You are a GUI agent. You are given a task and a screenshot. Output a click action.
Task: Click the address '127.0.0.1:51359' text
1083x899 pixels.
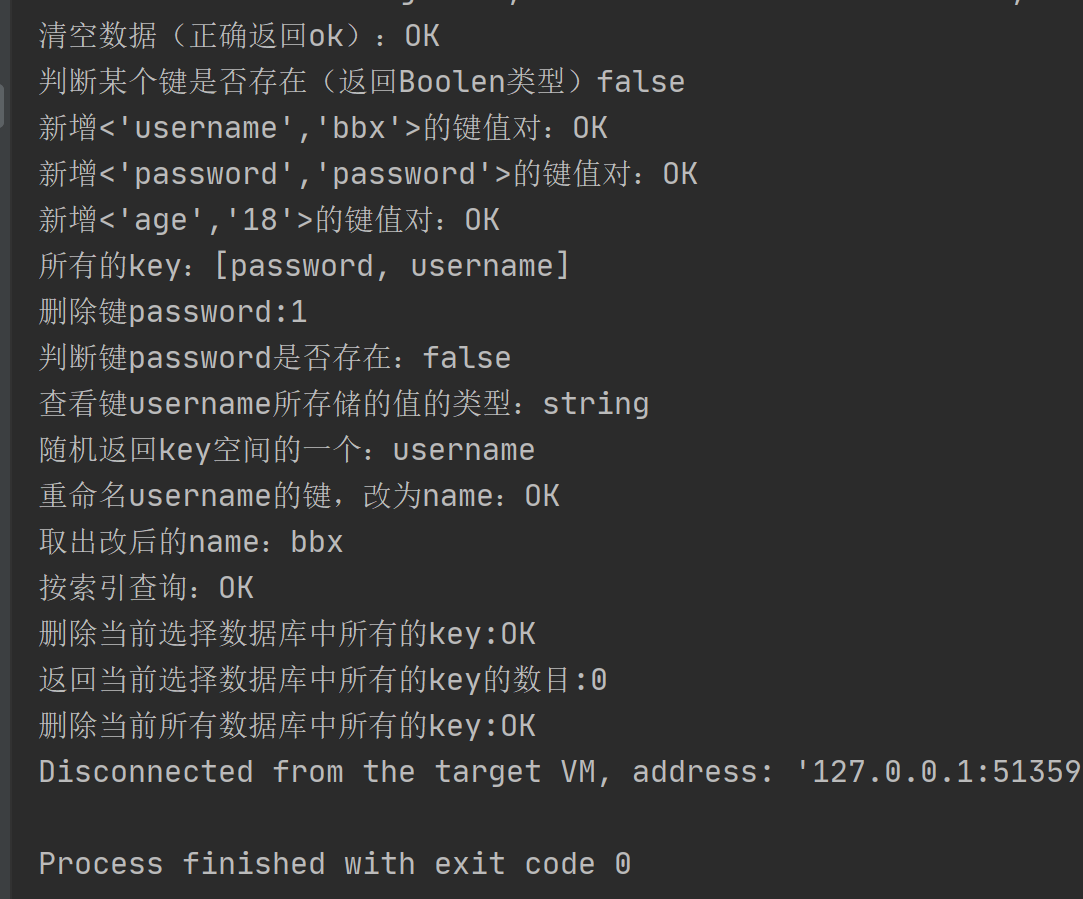[x=945, y=772]
